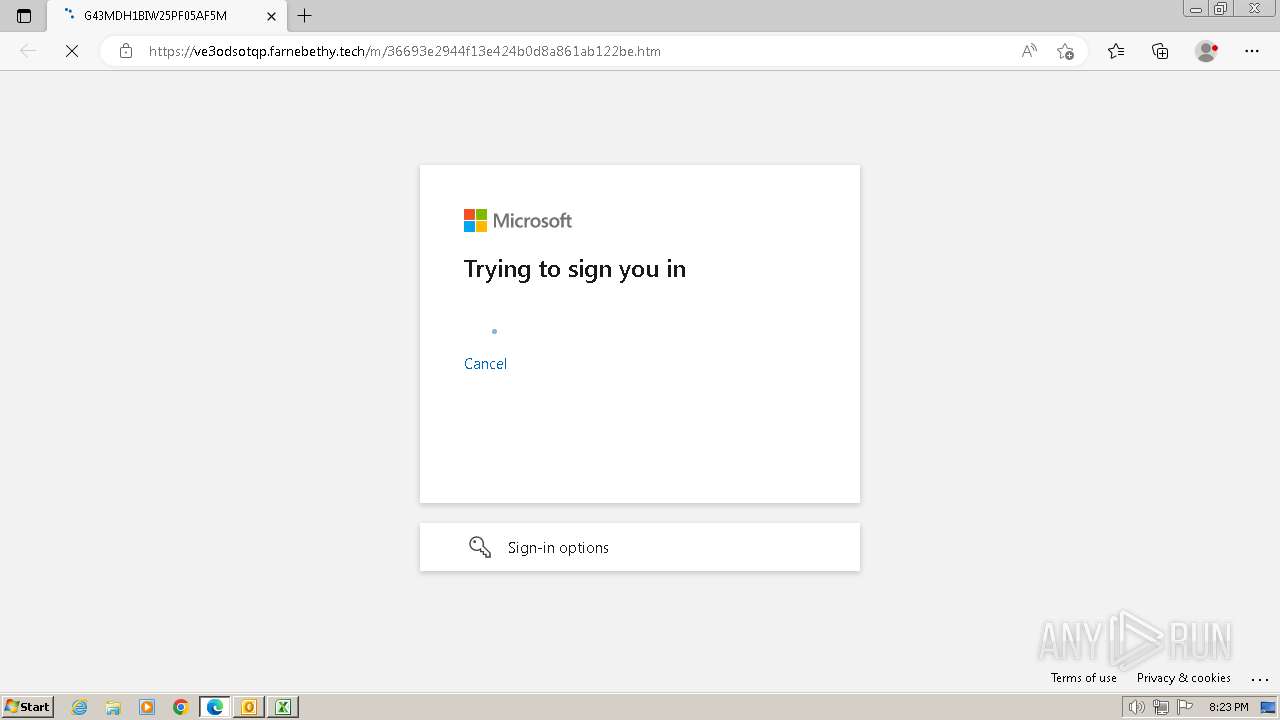The height and width of the screenshot is (720, 1280).
Task: Open Read aloud from address bar
Action: pos(1029,51)
